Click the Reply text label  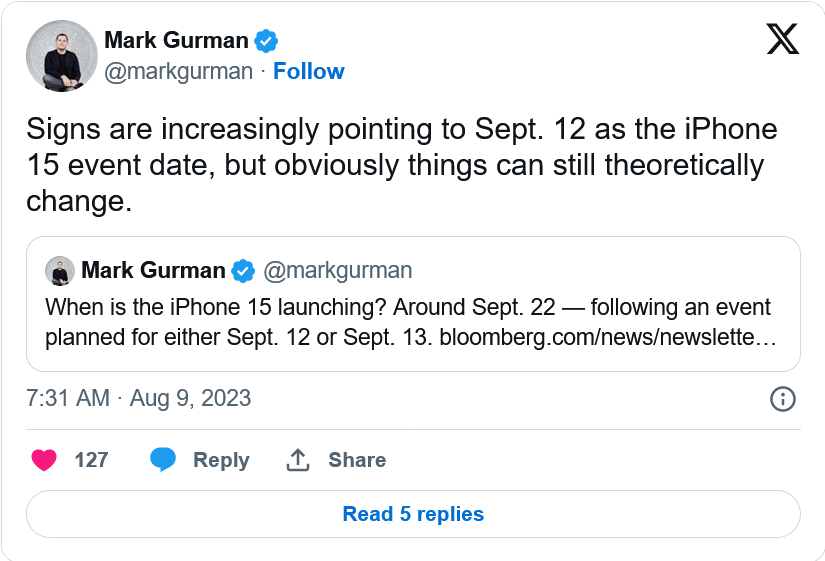click(x=221, y=460)
